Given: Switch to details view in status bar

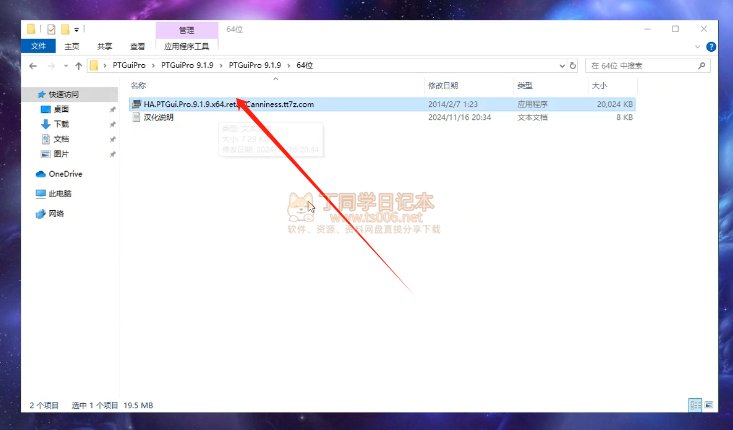Looking at the screenshot, I should (695, 405).
